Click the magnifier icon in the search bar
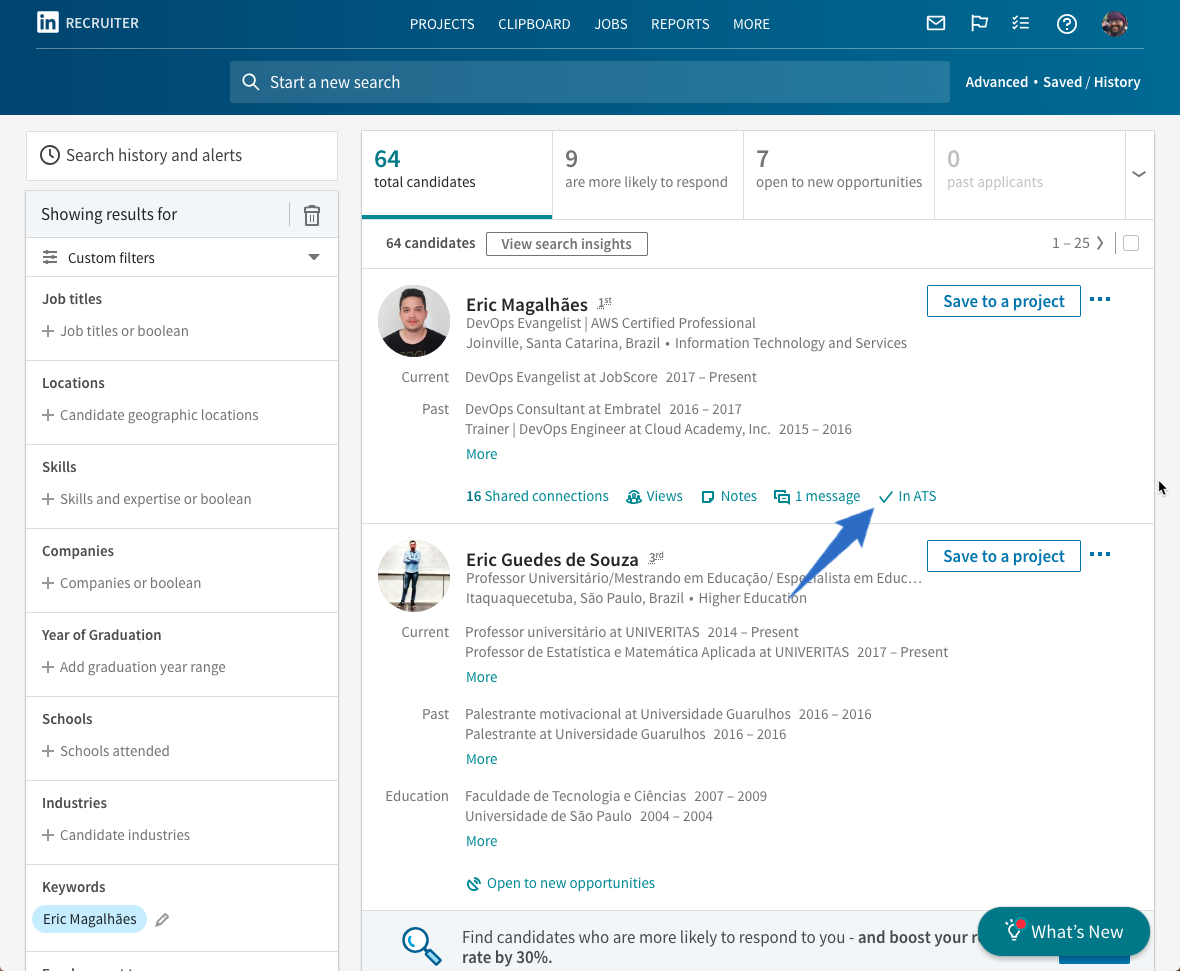This screenshot has height=971, width=1180. (251, 82)
